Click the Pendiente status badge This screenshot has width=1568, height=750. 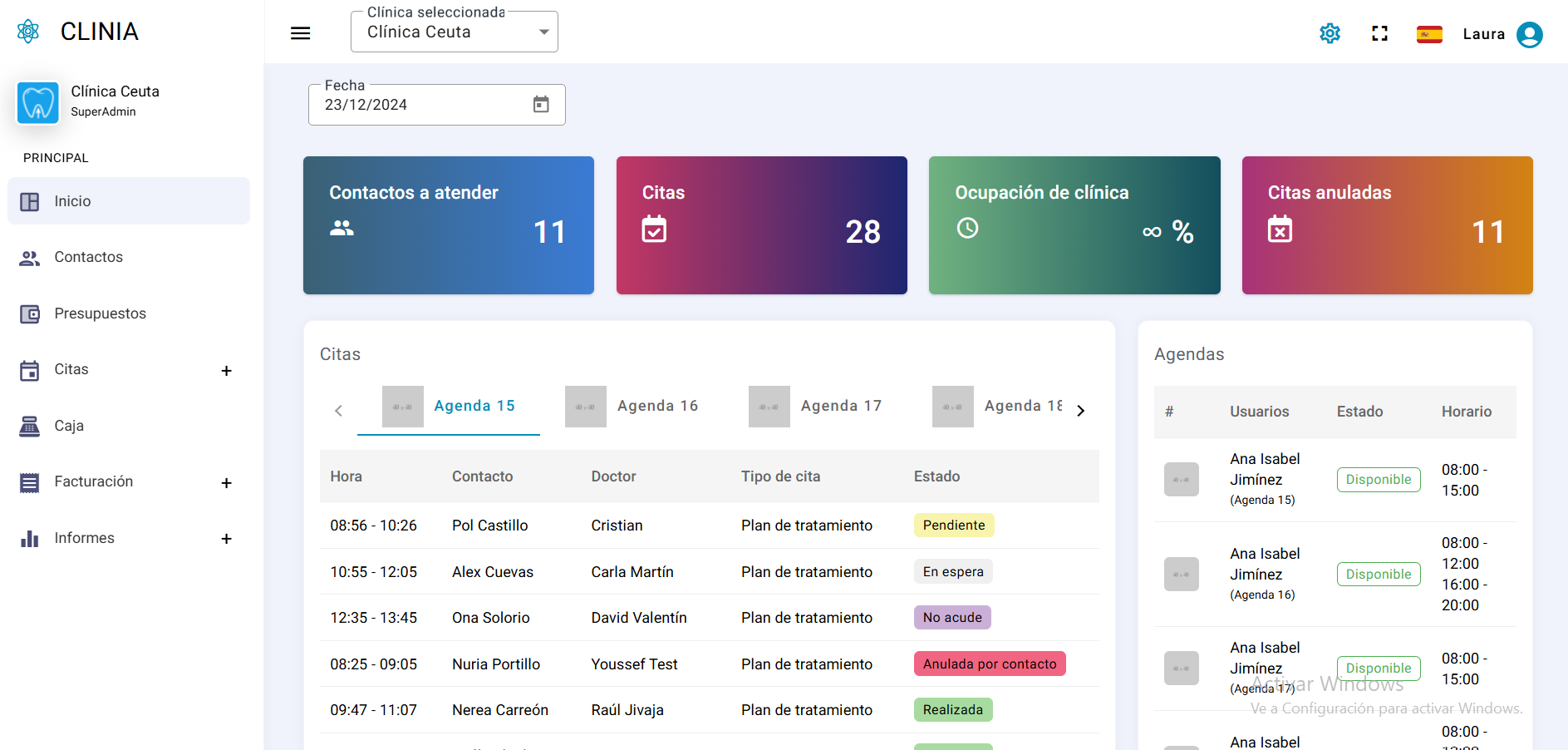click(954, 525)
